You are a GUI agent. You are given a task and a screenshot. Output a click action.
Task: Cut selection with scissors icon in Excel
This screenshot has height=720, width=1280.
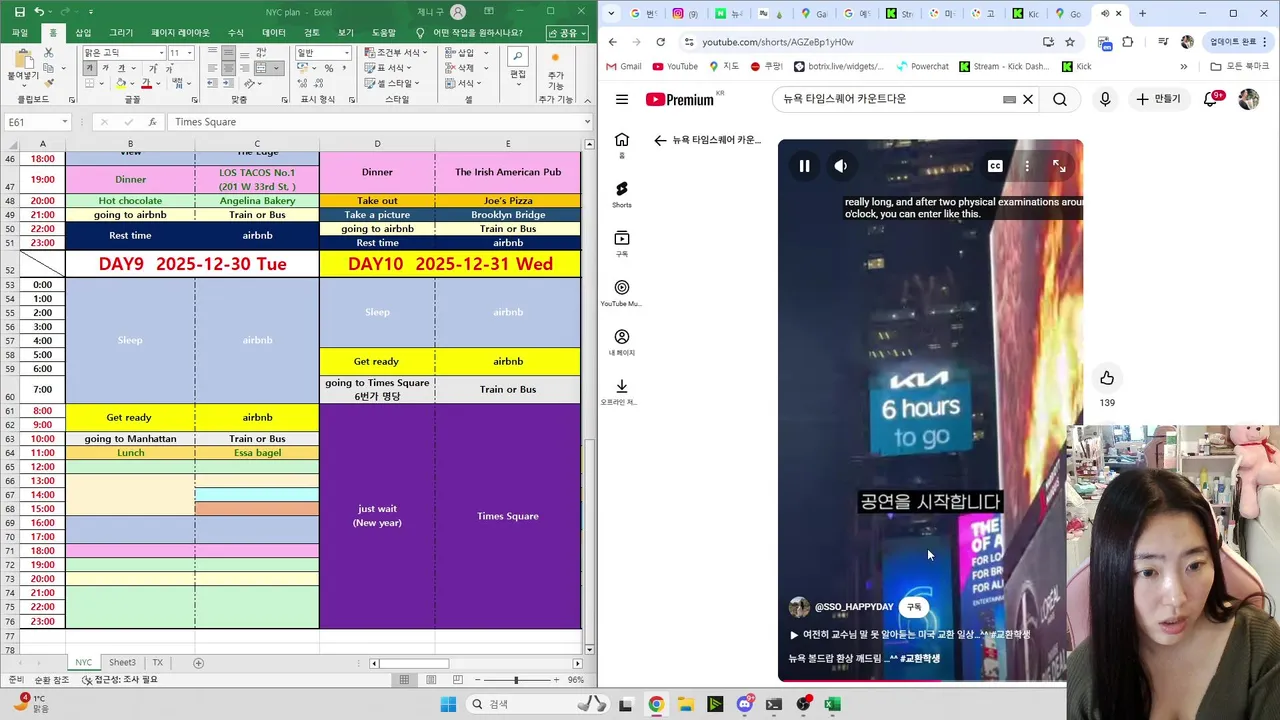click(48, 52)
